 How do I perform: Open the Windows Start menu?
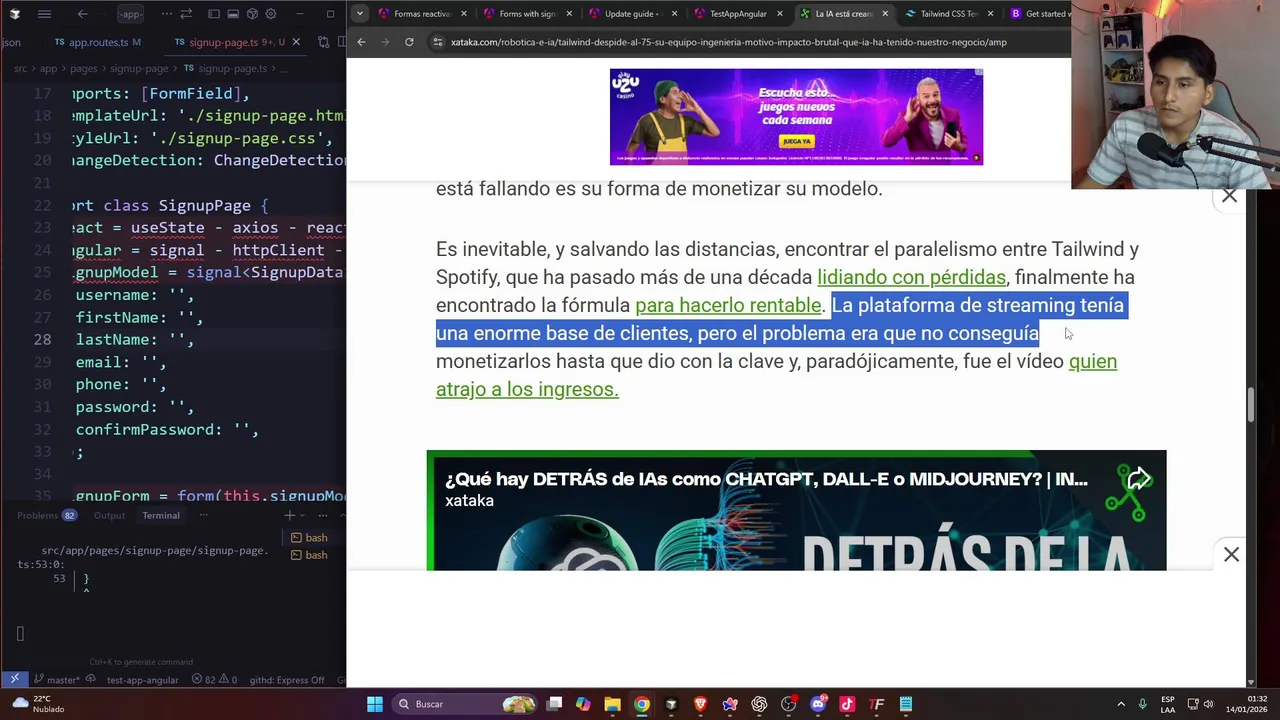[374, 704]
